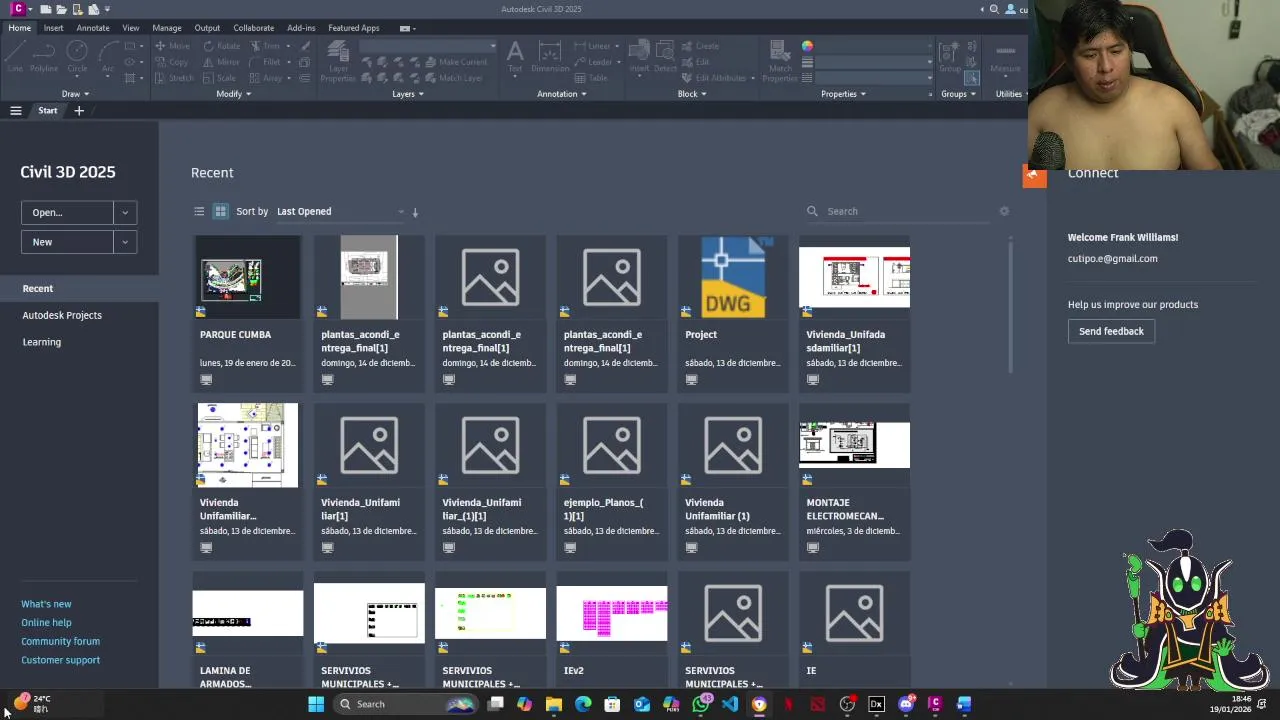Add a new drawing tab with plus
Viewport: 1280px width, 720px height.
pyautogui.click(x=79, y=111)
